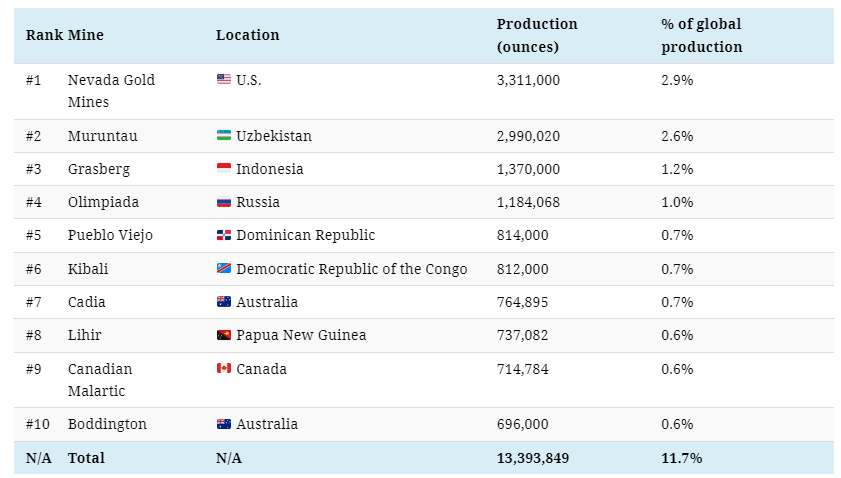The width and height of the screenshot is (841, 478).
Task: Select the Production (ounces) column header
Action: pyautogui.click(x=536, y=35)
